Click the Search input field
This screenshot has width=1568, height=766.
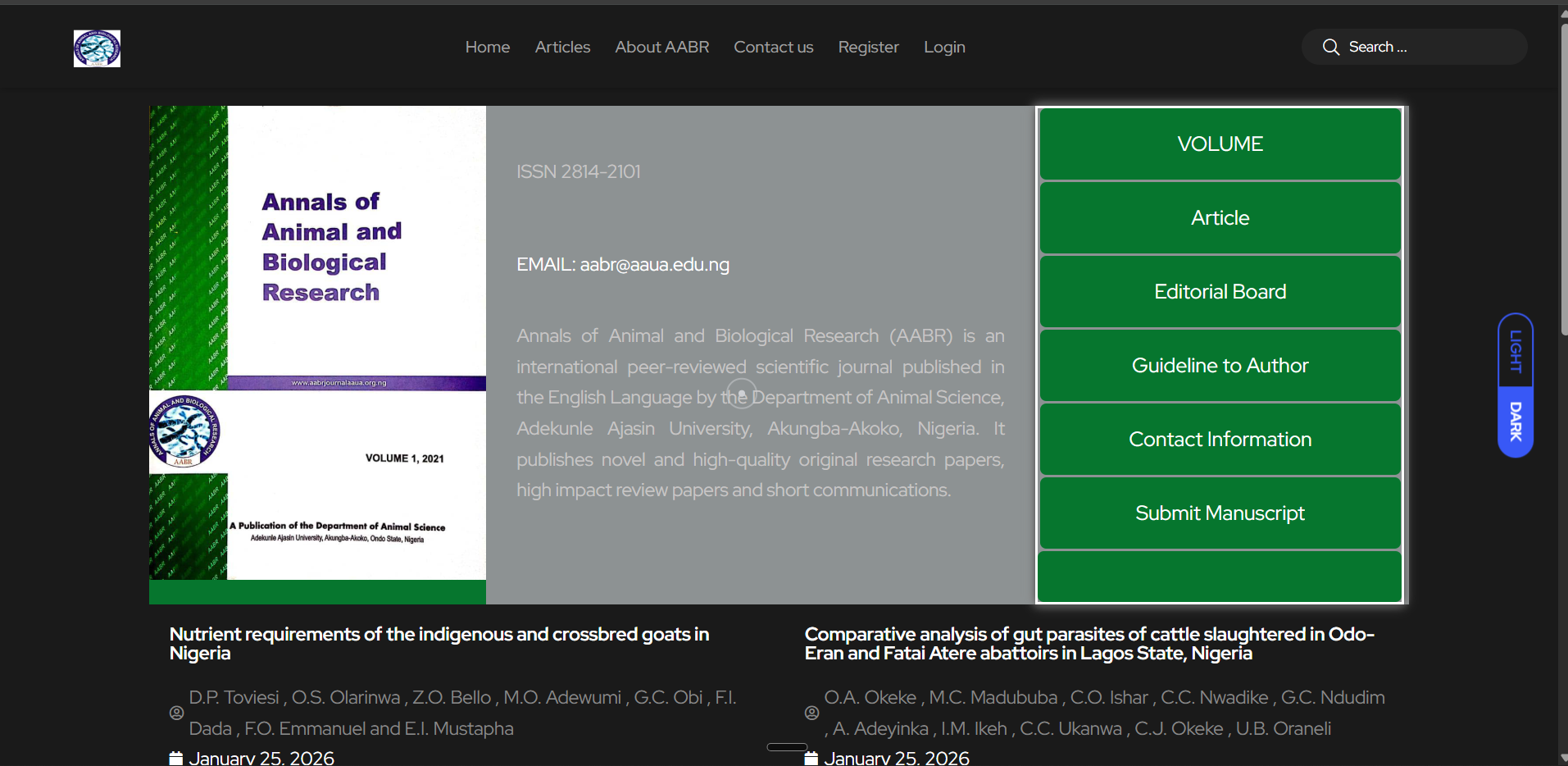point(1414,47)
